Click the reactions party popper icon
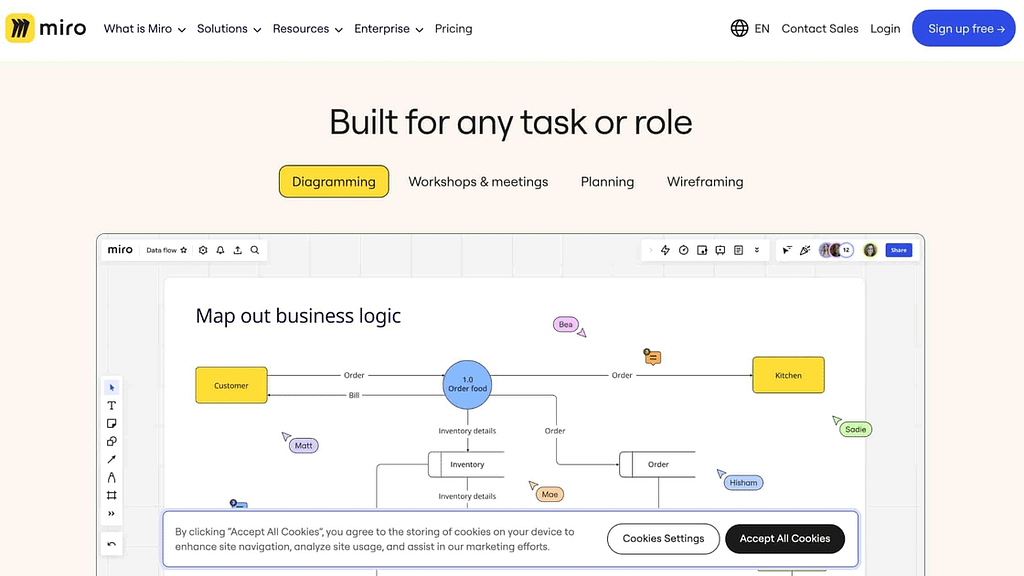This screenshot has width=1024, height=576. 805,250
